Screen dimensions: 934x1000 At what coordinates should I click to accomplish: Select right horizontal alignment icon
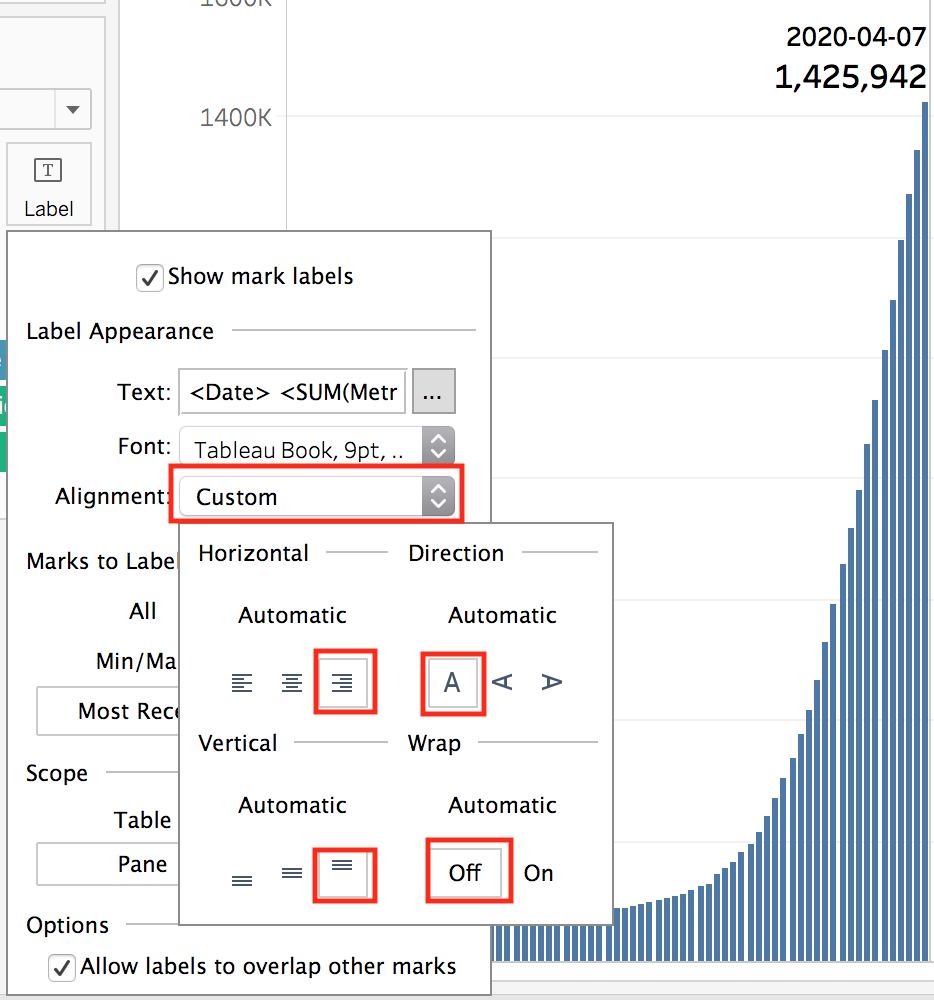click(343, 683)
